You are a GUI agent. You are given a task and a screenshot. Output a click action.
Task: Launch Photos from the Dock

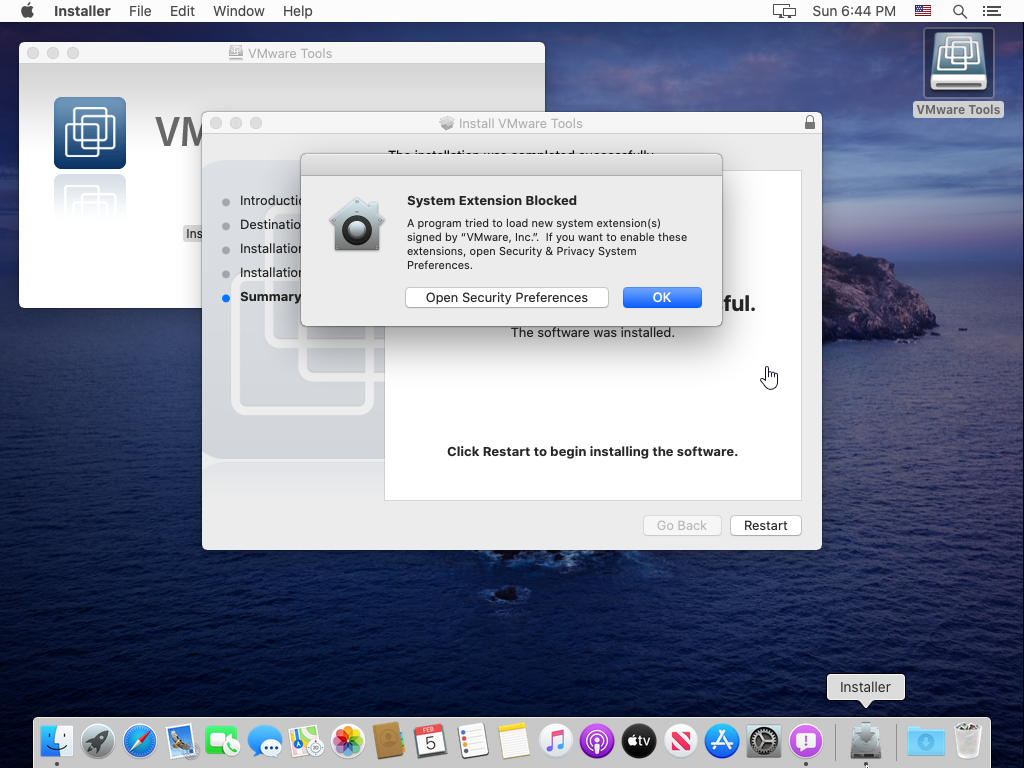click(x=347, y=741)
